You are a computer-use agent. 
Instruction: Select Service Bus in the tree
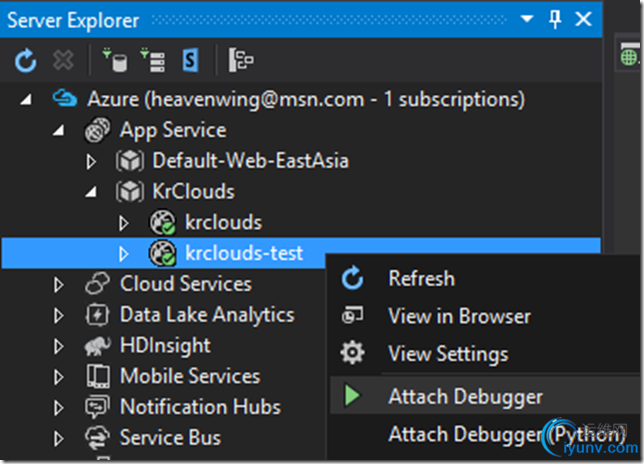coord(170,438)
